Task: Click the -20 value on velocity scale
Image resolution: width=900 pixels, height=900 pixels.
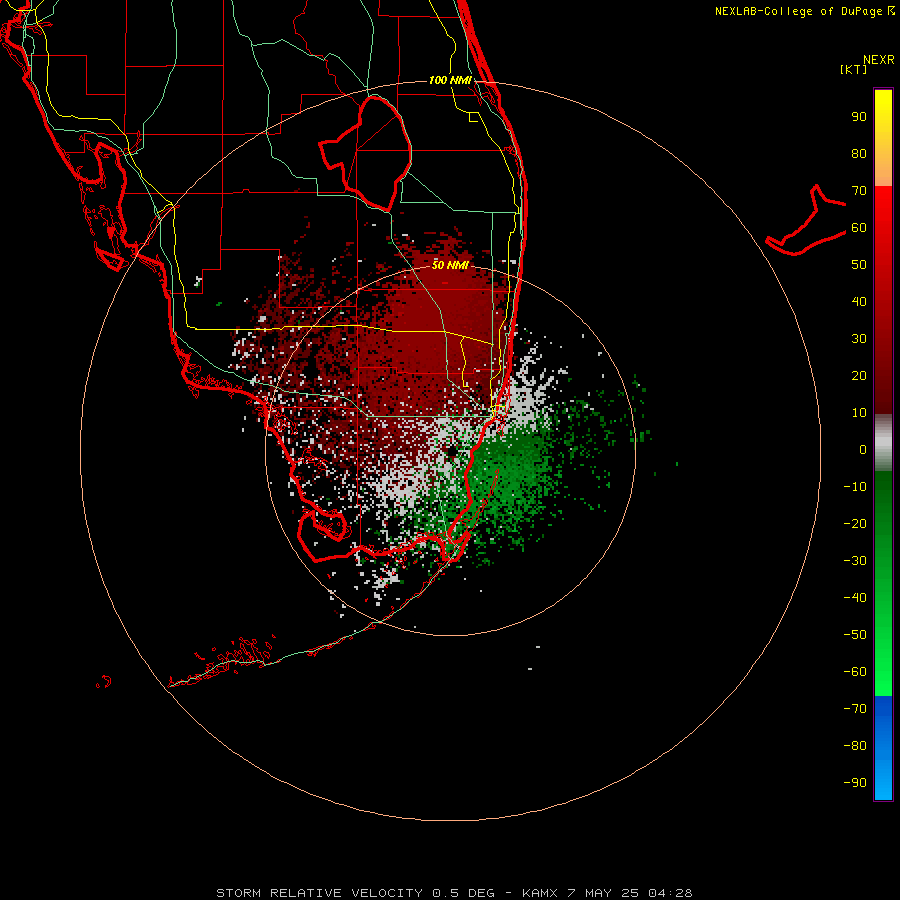Action: pos(855,524)
